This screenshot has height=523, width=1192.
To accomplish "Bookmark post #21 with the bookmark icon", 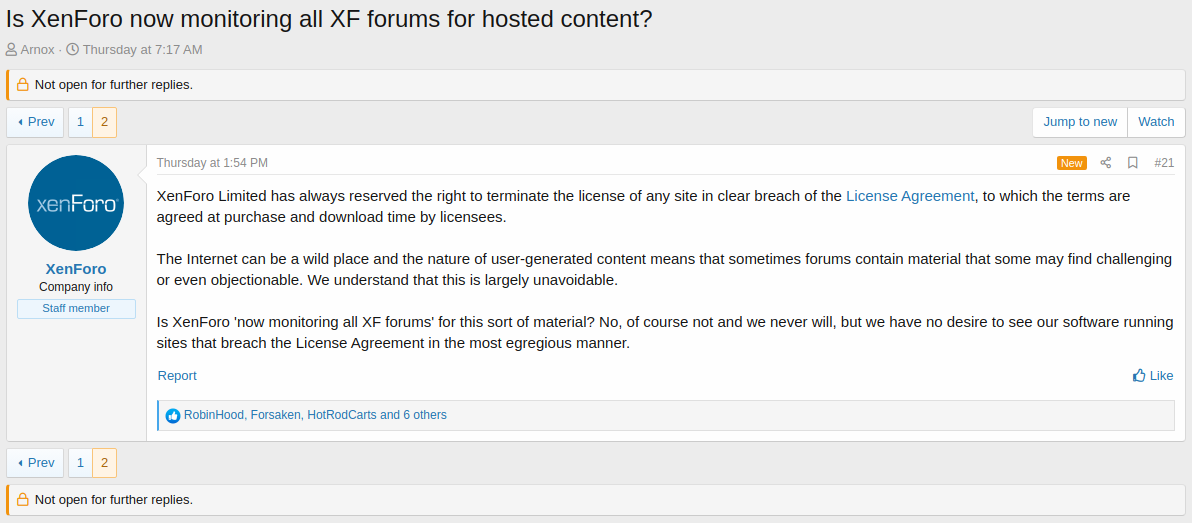I will pyautogui.click(x=1133, y=163).
